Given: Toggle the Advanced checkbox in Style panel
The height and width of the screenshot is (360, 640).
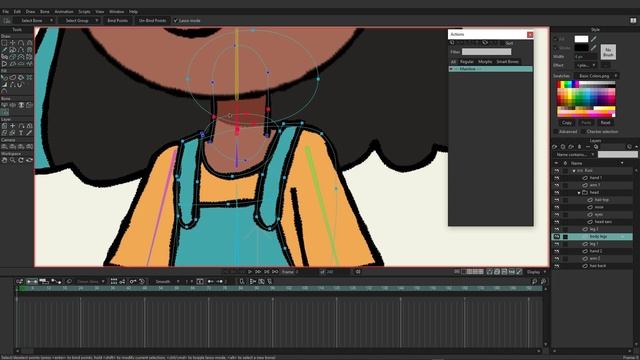Looking at the screenshot, I should coord(556,132).
